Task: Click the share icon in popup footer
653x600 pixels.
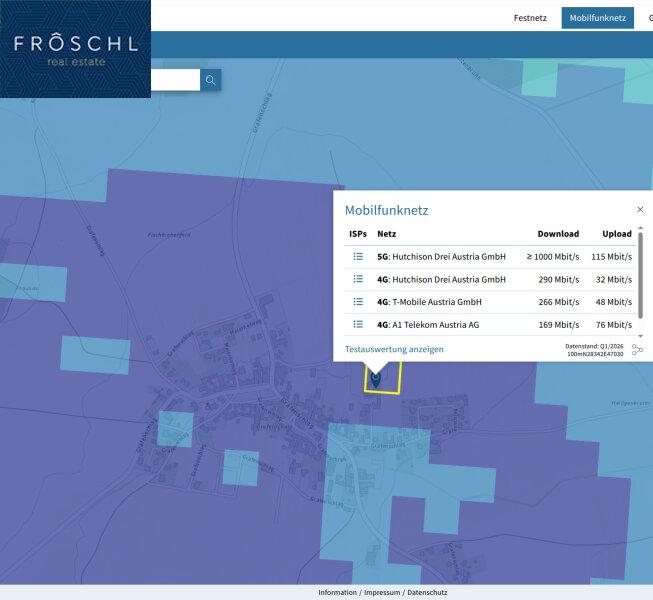Action: 637,350
